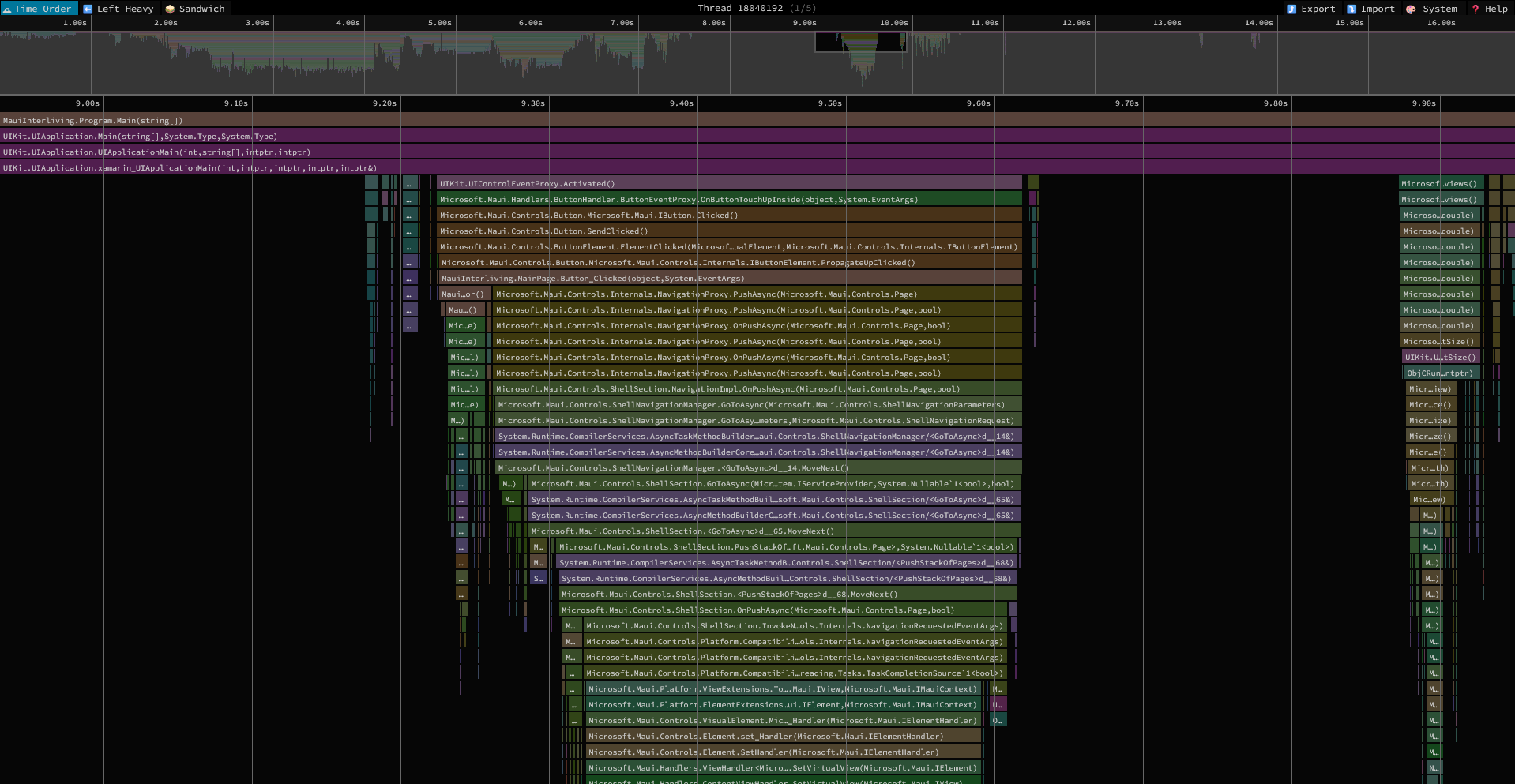
Task: Select the ShellSection.NavigationImpl.OnPushAsync frame
Action: point(757,388)
